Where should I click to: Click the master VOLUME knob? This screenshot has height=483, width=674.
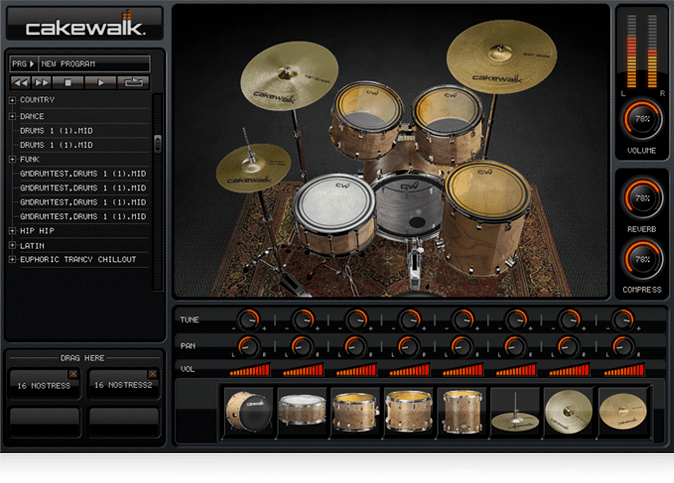point(641,119)
